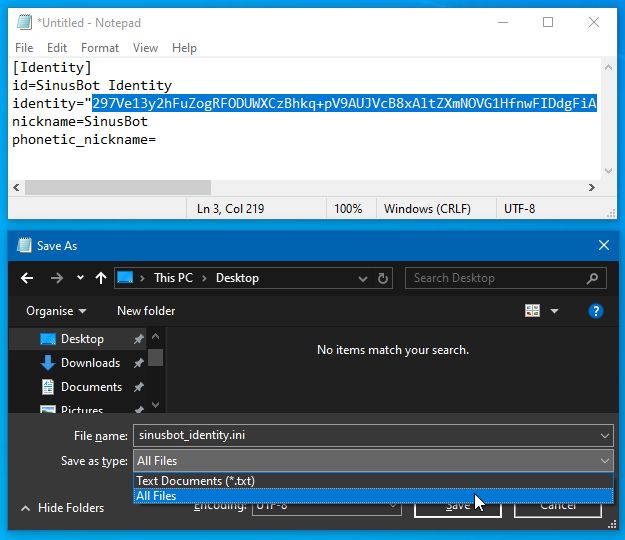Click Notepad vertical scroll up arrow
This screenshot has width=625, height=540.
[x=608, y=67]
